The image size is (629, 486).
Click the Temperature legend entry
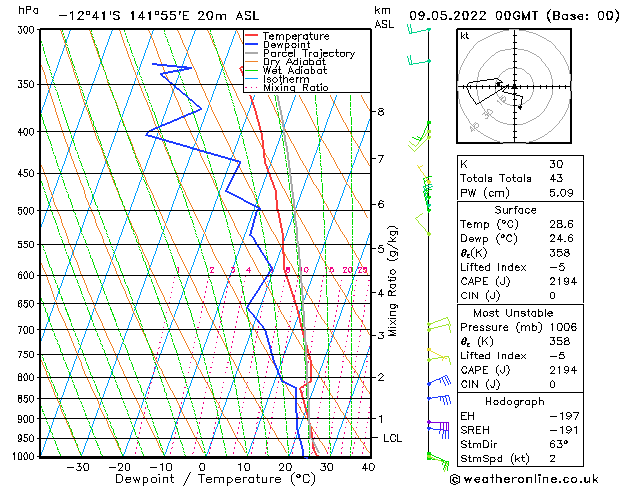296,36
